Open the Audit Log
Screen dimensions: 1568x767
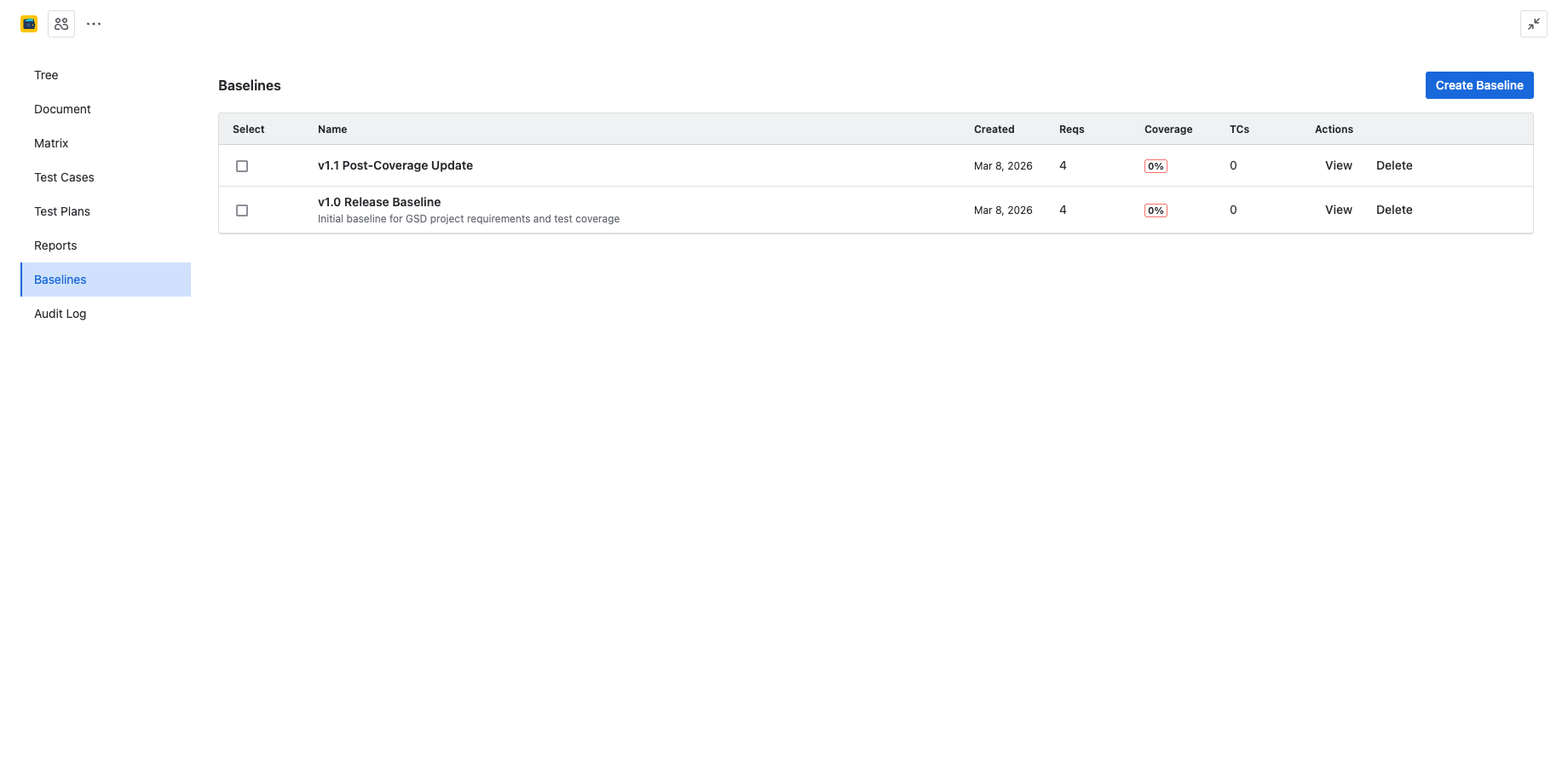coord(60,314)
